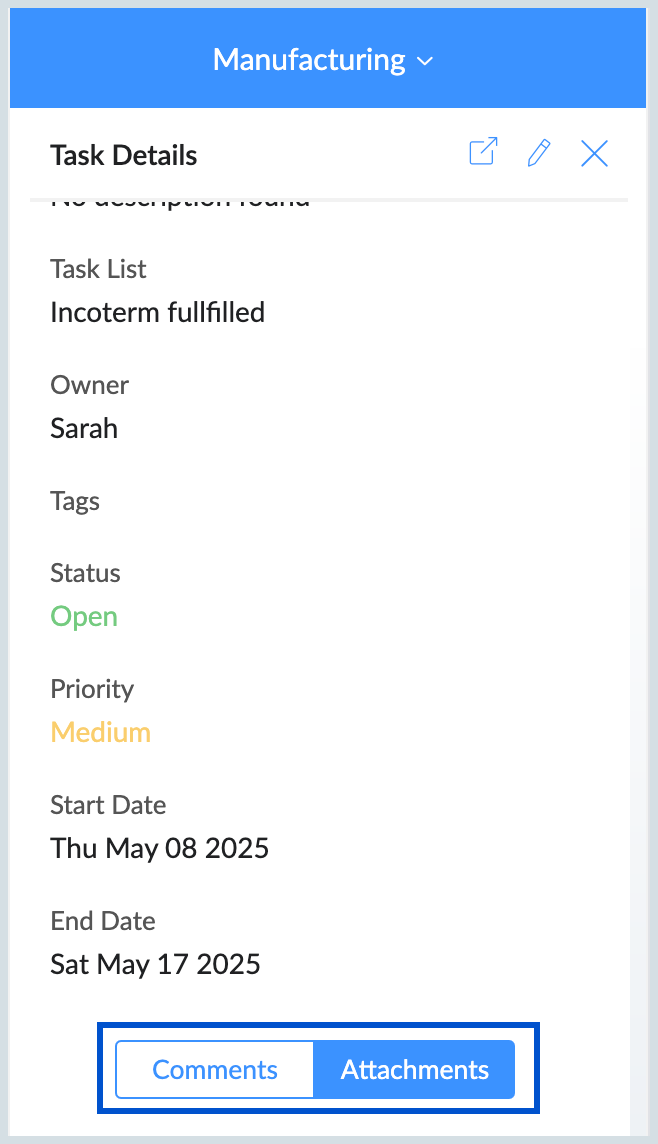Click the Tags field label
The width and height of the screenshot is (658, 1144).
pyautogui.click(x=75, y=502)
